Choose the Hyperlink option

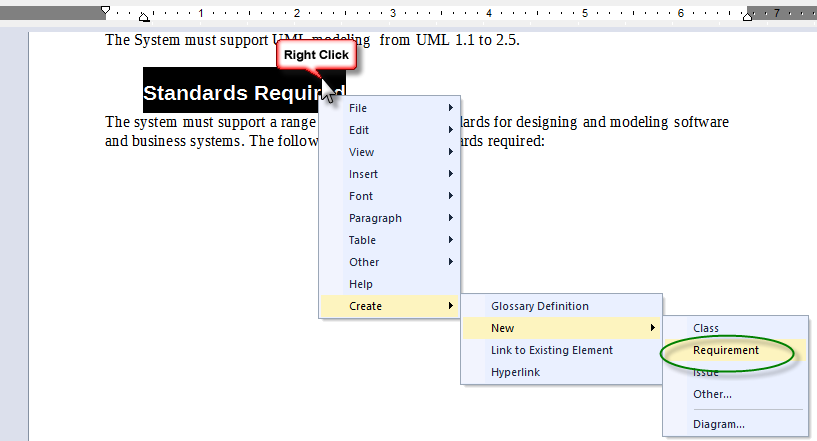pos(517,372)
